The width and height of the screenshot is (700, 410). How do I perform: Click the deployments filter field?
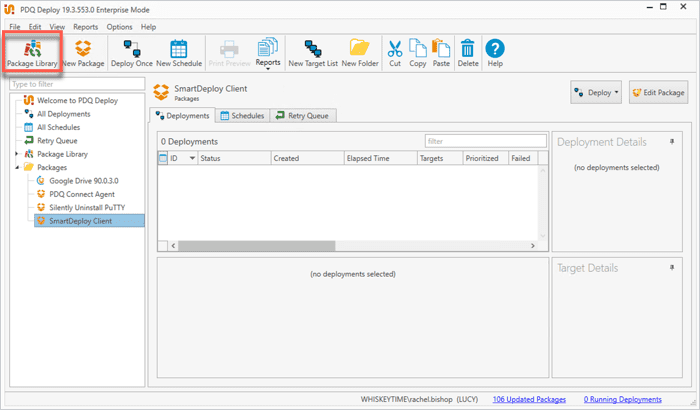tap(486, 141)
